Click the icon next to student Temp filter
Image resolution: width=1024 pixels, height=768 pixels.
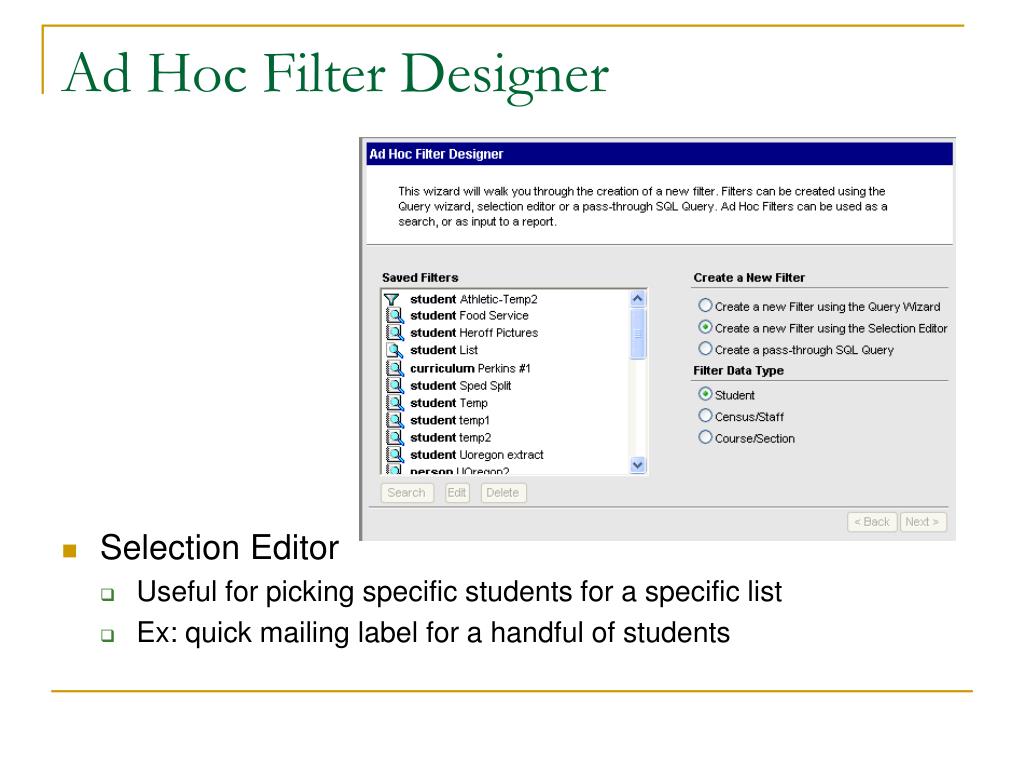[394, 403]
